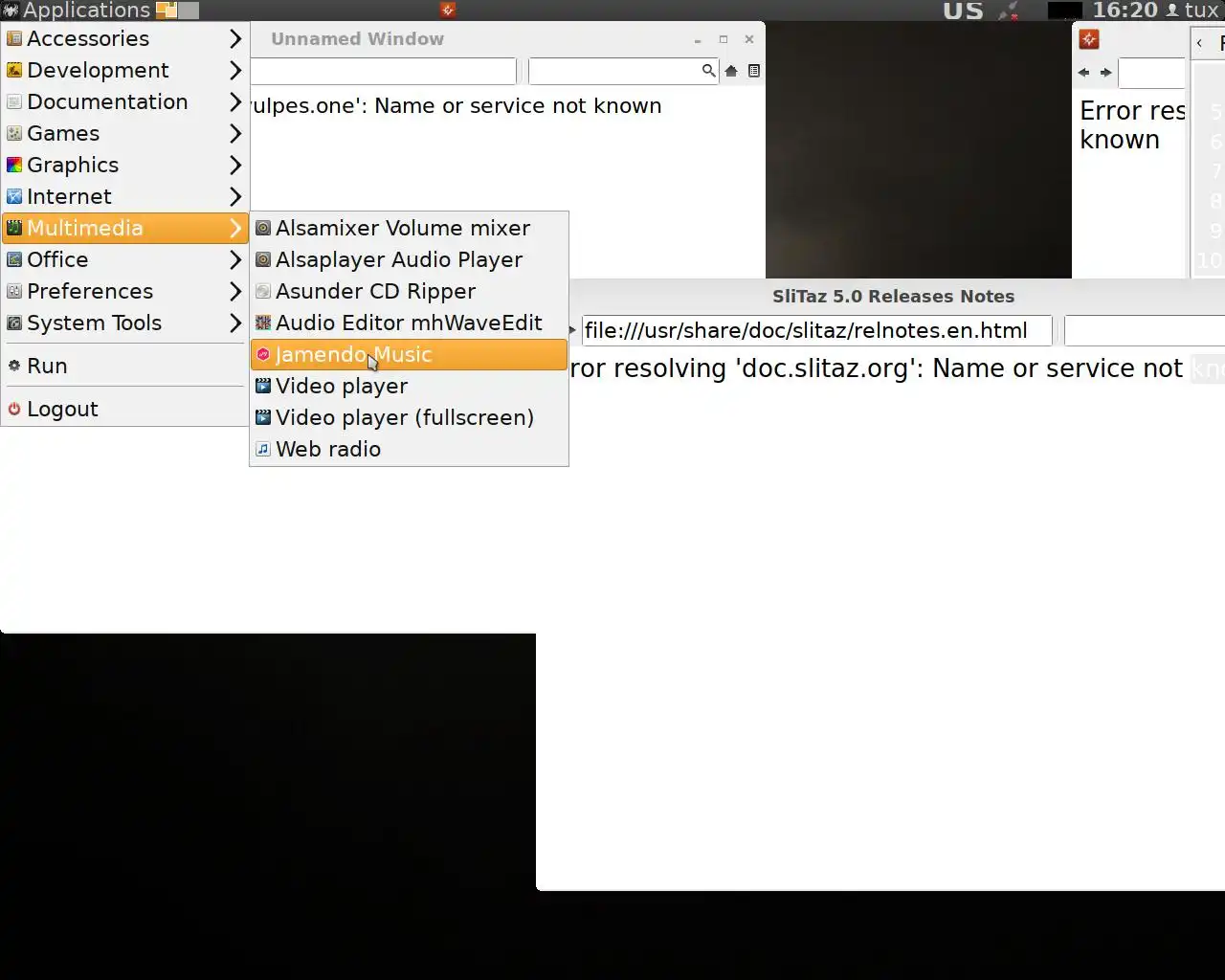The height and width of the screenshot is (980, 1225).
Task: Click the Logout menu entry
Action: [x=124, y=410]
